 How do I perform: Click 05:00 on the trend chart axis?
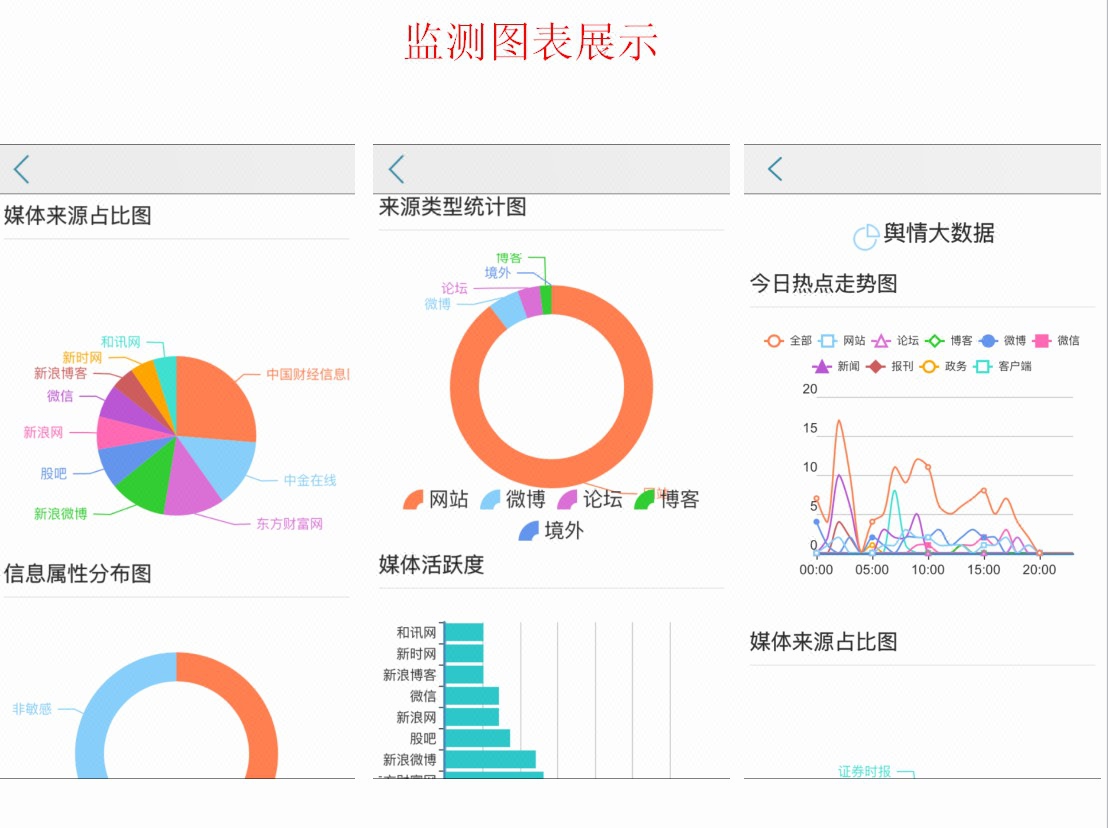[x=872, y=569]
